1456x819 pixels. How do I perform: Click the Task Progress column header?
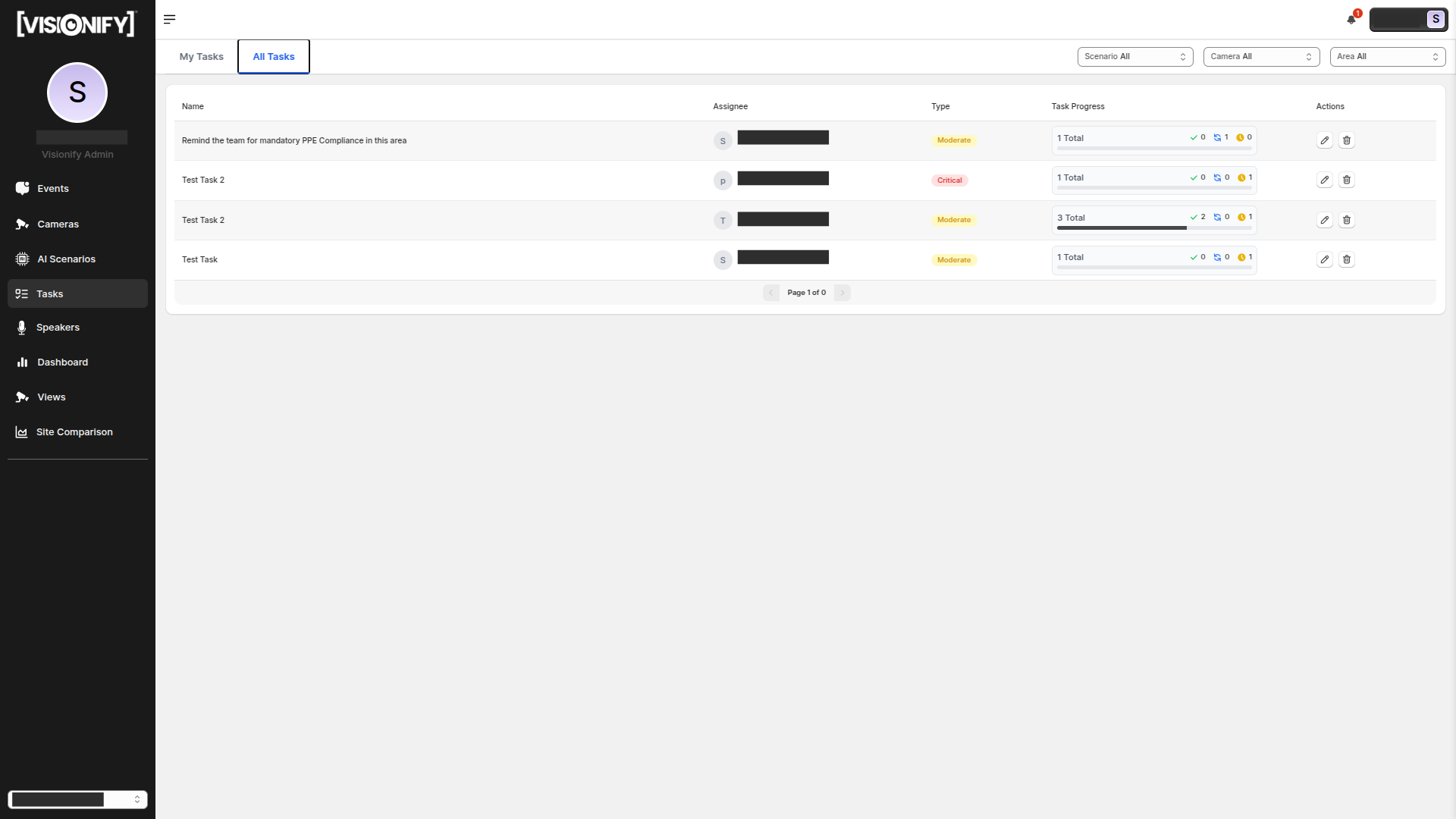[x=1078, y=106]
